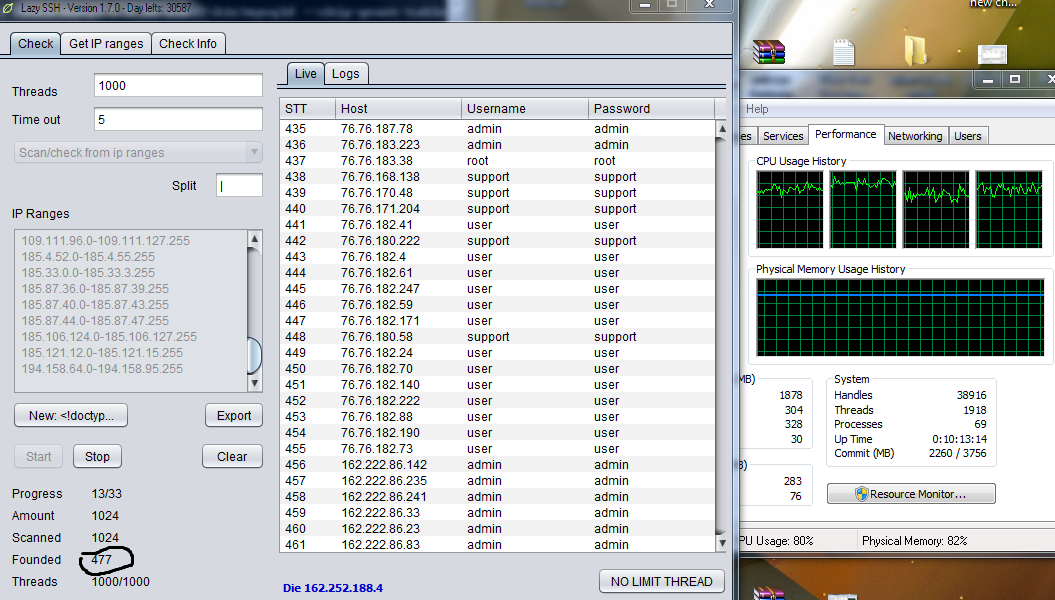The image size is (1055, 600).
Task: Open the Scan/check from ip ranges dropdown
Action: 138,153
